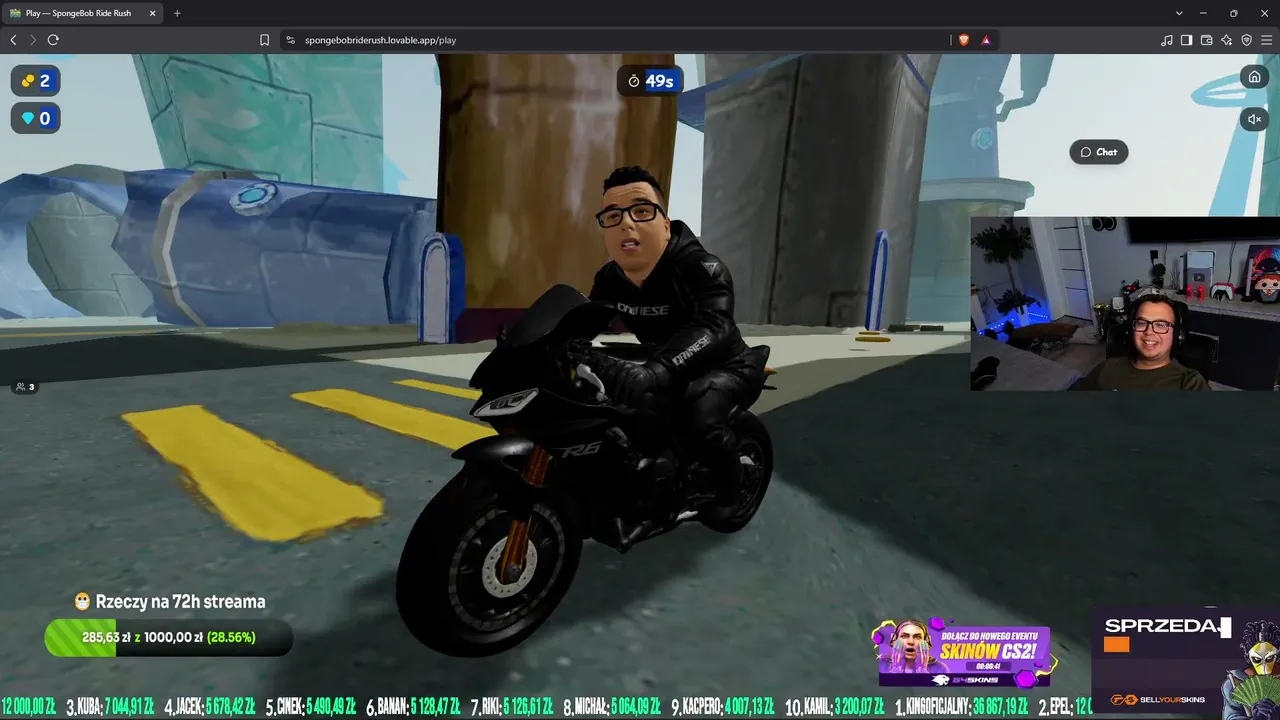Click BANAN's donation entry in the ticker
This screenshot has height=720, width=1280.
pyautogui.click(x=414, y=707)
